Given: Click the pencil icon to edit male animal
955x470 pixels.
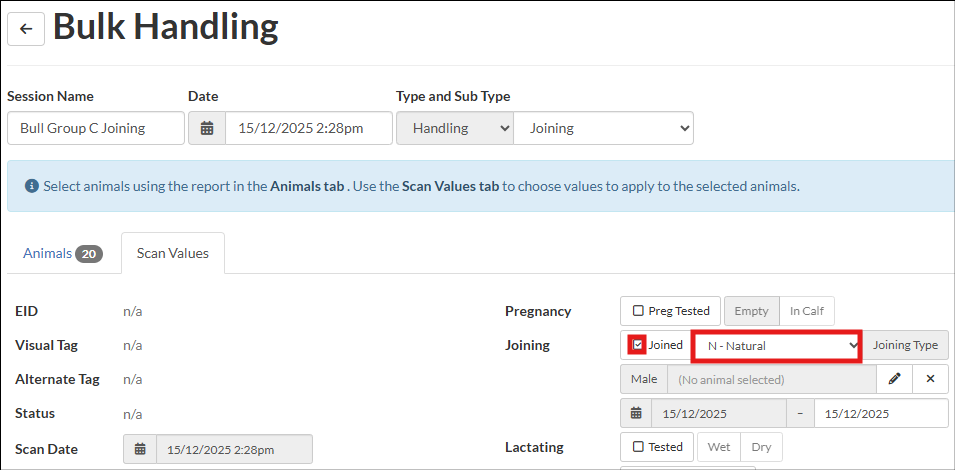Looking at the screenshot, I should pyautogui.click(x=895, y=379).
